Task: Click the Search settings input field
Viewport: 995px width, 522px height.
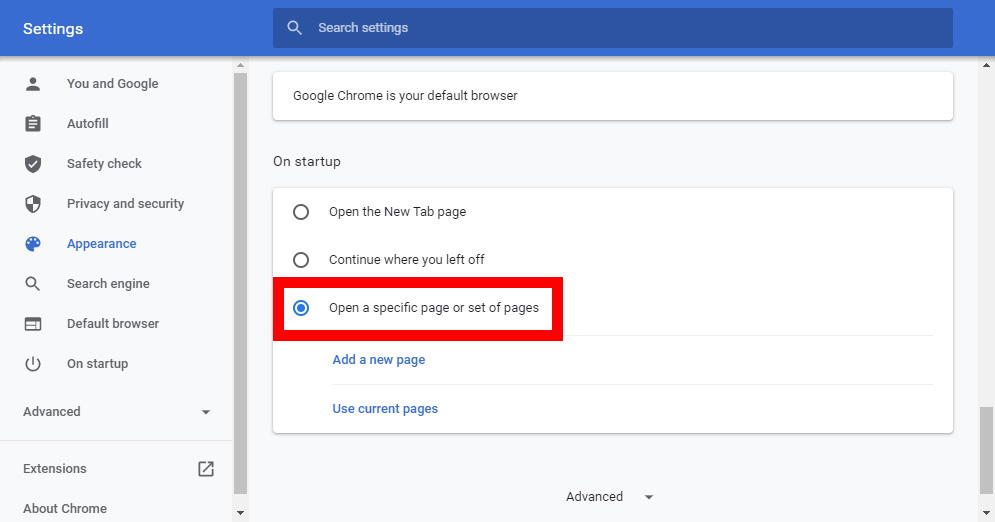Action: pyautogui.click(x=612, y=28)
